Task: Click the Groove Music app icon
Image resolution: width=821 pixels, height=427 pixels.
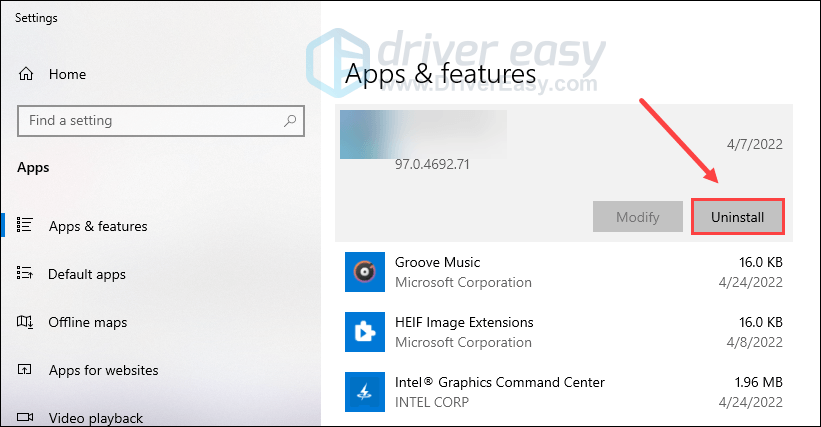Action: pyautogui.click(x=365, y=272)
